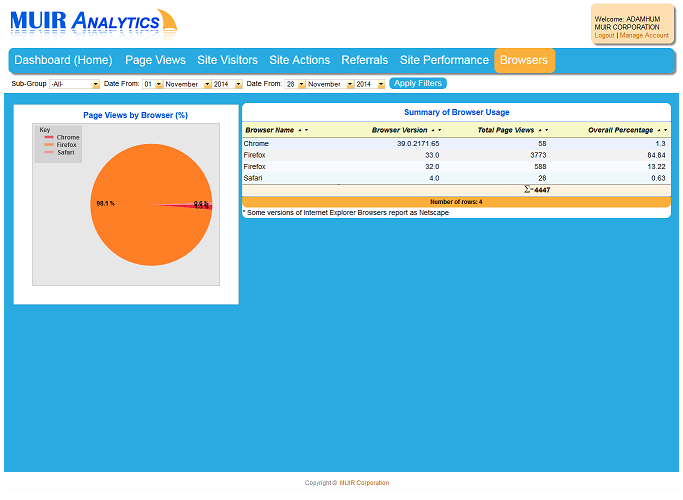Sort Browser Version ascending arrow
The width and height of the screenshot is (683, 500).
(433, 130)
